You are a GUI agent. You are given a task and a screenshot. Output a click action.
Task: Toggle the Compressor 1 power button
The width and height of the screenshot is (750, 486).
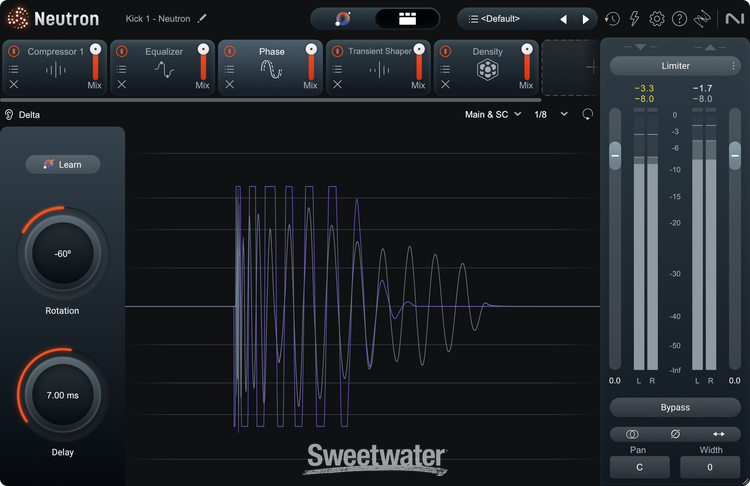point(14,51)
